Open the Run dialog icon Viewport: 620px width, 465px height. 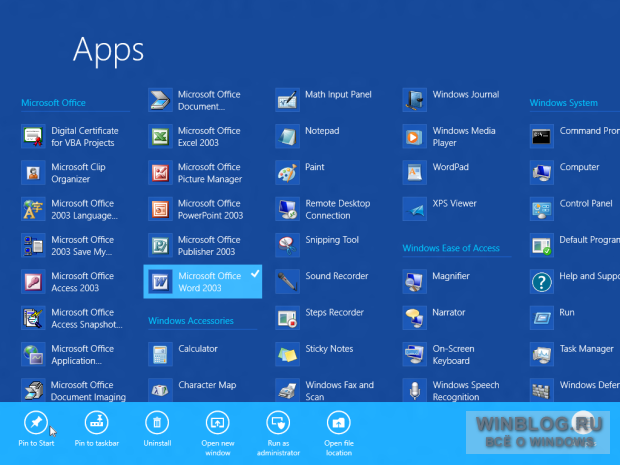click(x=542, y=318)
